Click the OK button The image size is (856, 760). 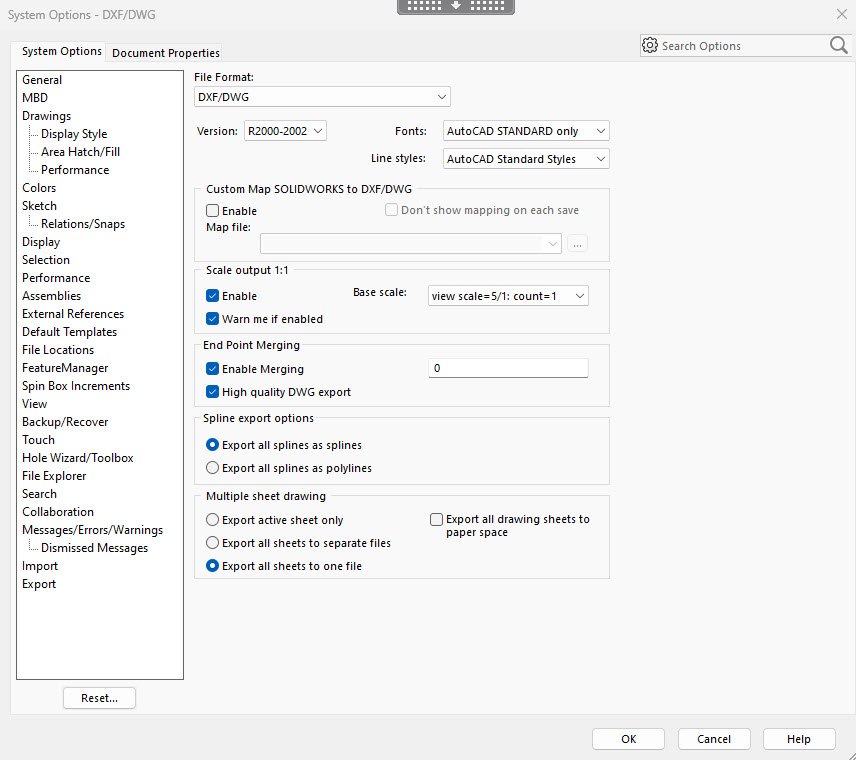click(628, 739)
